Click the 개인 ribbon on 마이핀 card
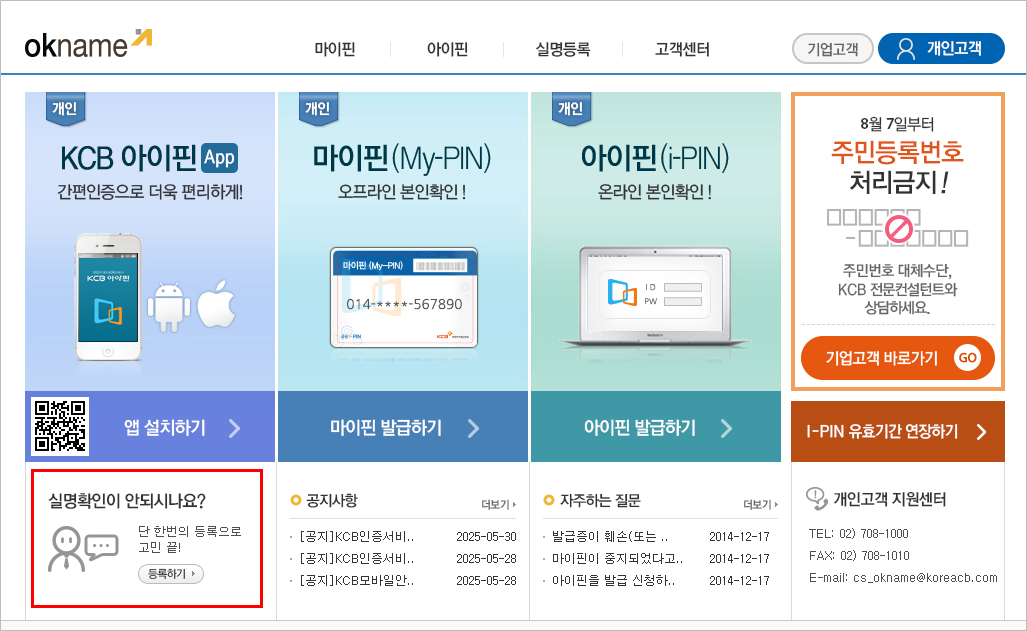1027x631 pixels. click(318, 107)
